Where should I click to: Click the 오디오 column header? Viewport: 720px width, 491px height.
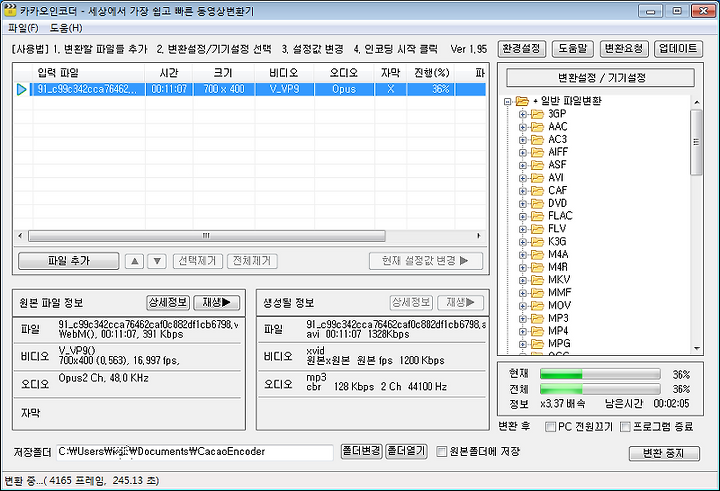344,73
